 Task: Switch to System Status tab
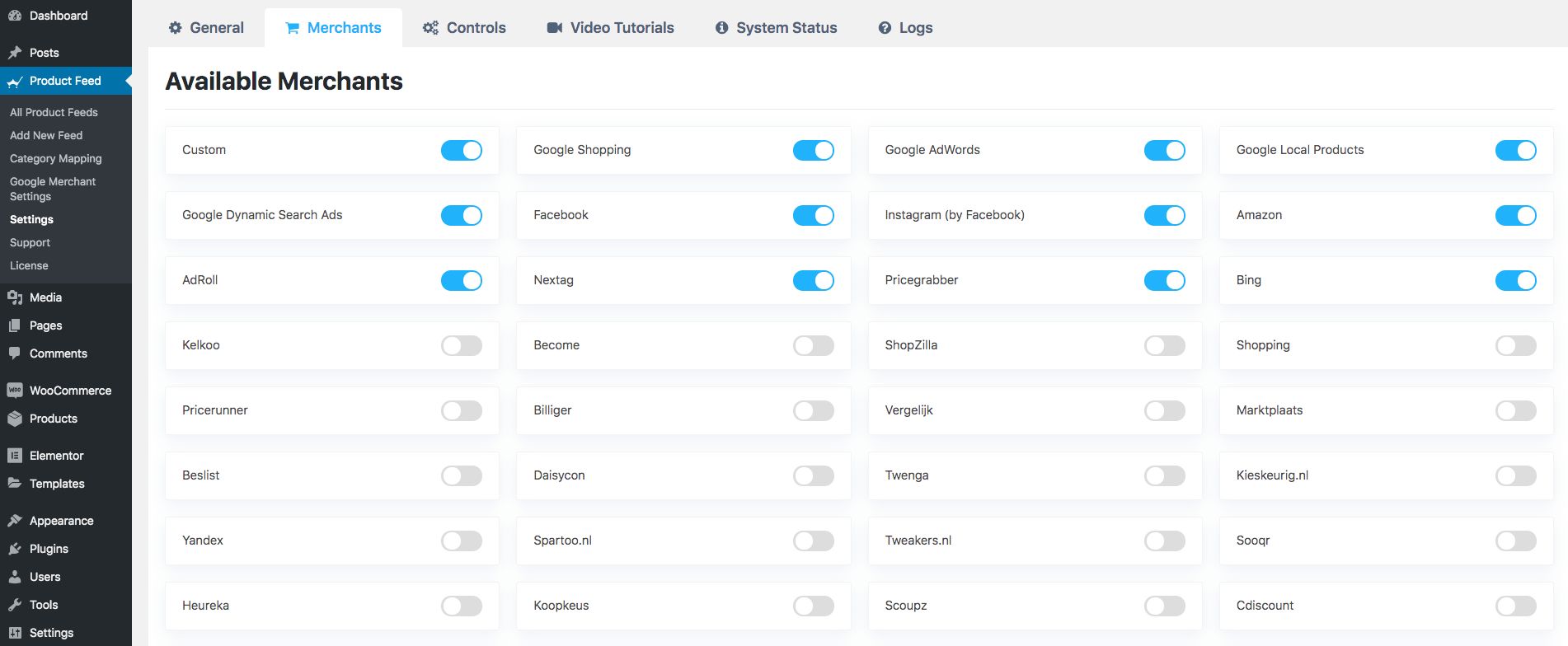pos(776,28)
